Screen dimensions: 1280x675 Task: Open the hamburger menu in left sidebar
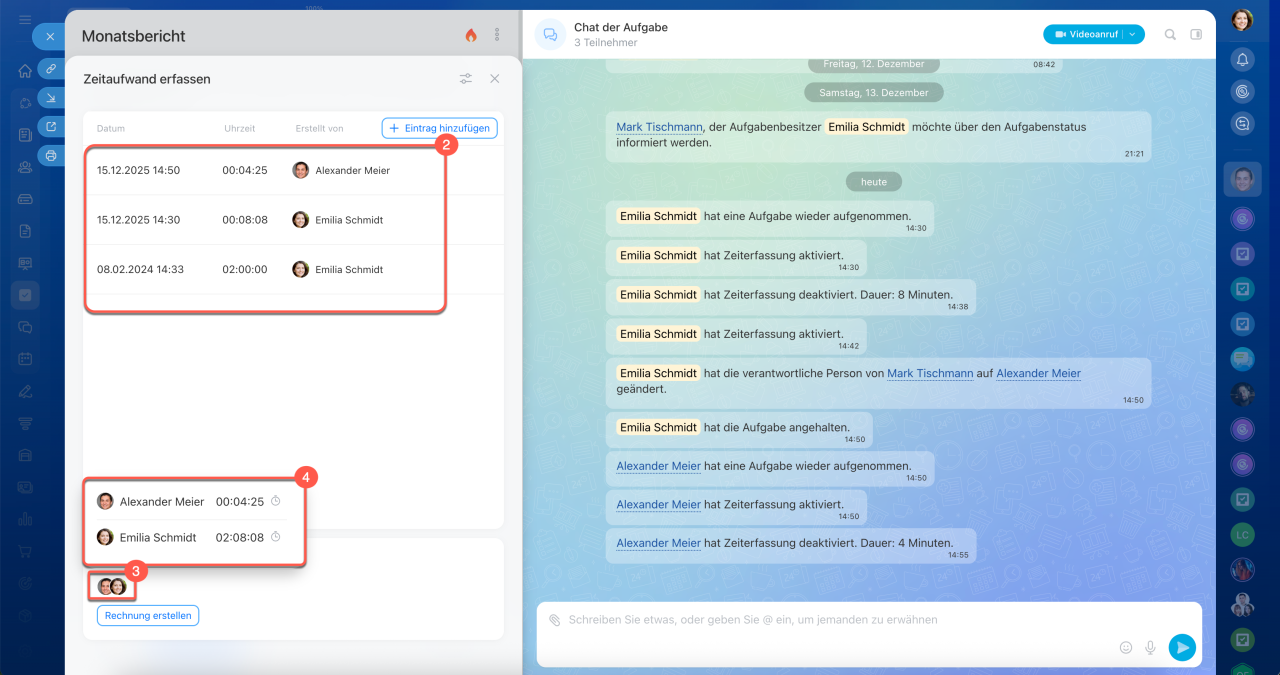pyautogui.click(x=25, y=20)
